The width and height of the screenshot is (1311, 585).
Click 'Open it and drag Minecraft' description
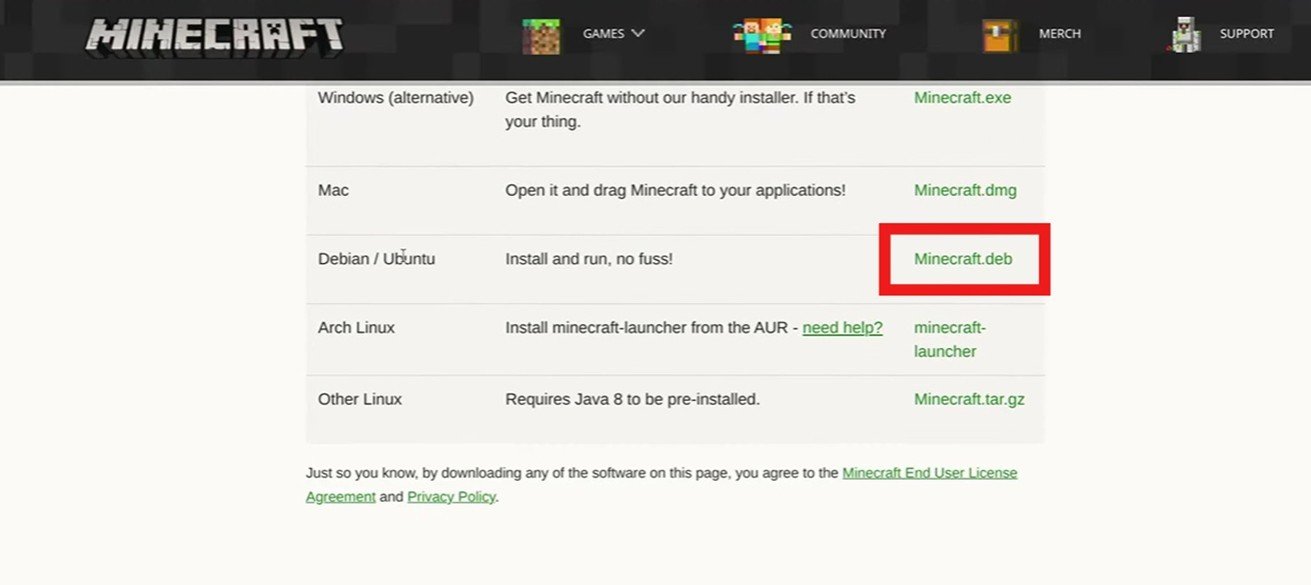click(675, 190)
